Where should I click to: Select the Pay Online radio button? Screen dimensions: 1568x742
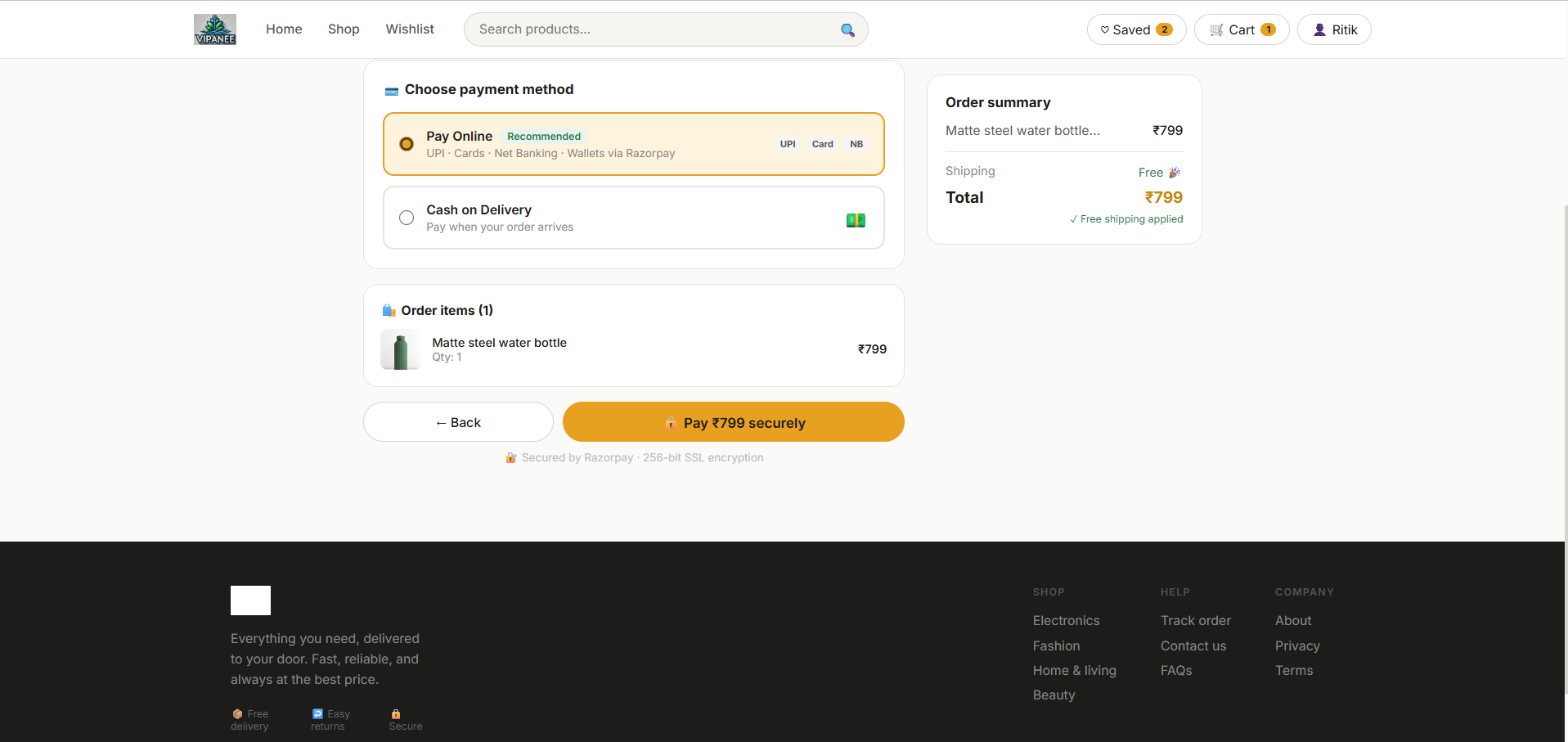[407, 144]
